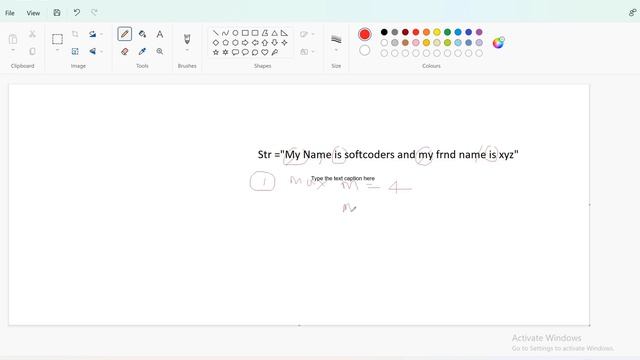Choose the Up arrow shape
The image size is (640, 360).
(264, 42)
